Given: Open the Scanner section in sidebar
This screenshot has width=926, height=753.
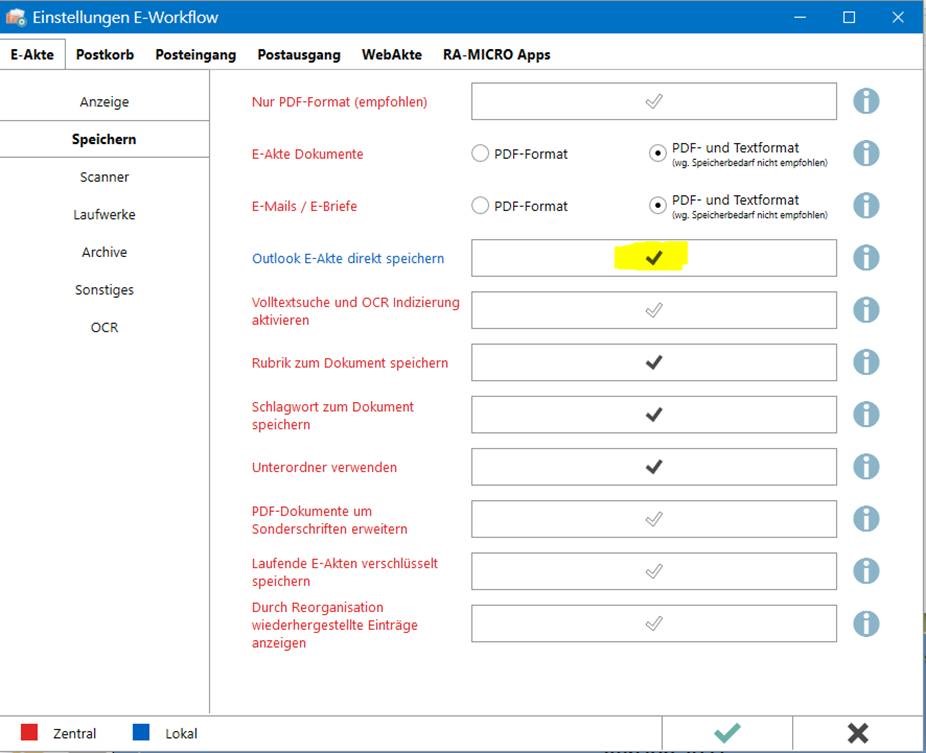Looking at the screenshot, I should (105, 177).
